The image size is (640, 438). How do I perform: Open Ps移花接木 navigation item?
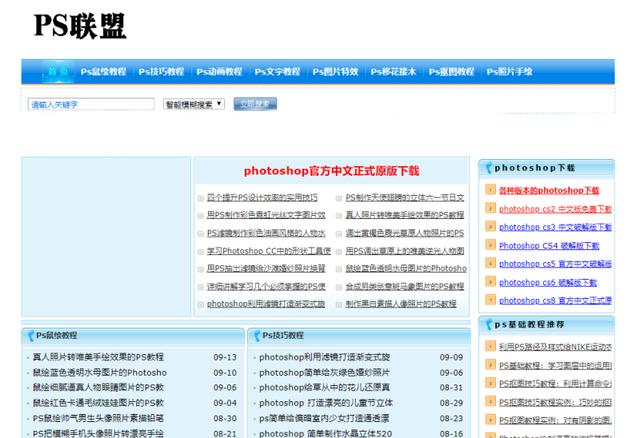coord(393,72)
